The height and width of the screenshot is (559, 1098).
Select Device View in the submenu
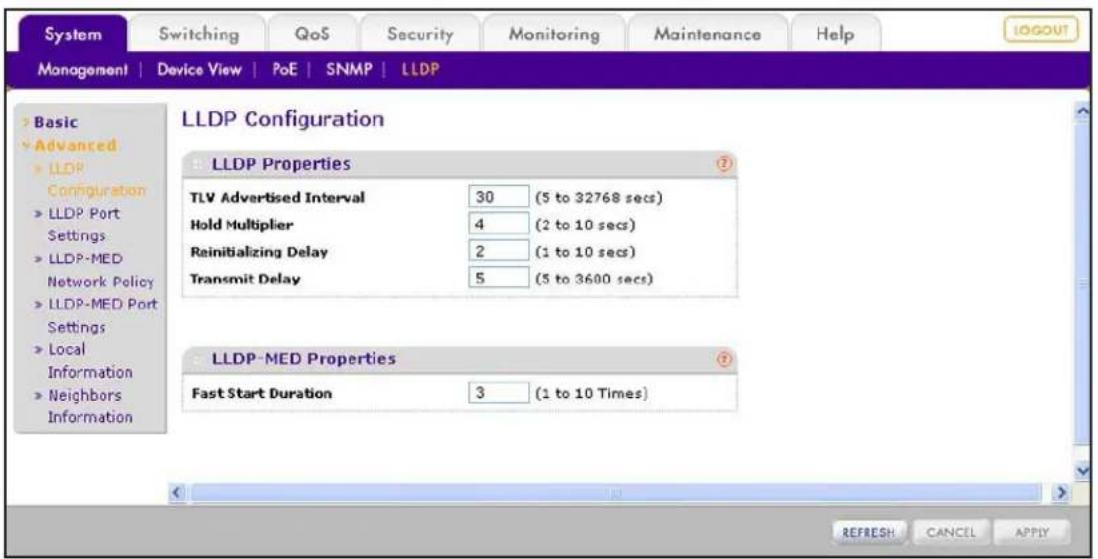pyautogui.click(x=199, y=70)
